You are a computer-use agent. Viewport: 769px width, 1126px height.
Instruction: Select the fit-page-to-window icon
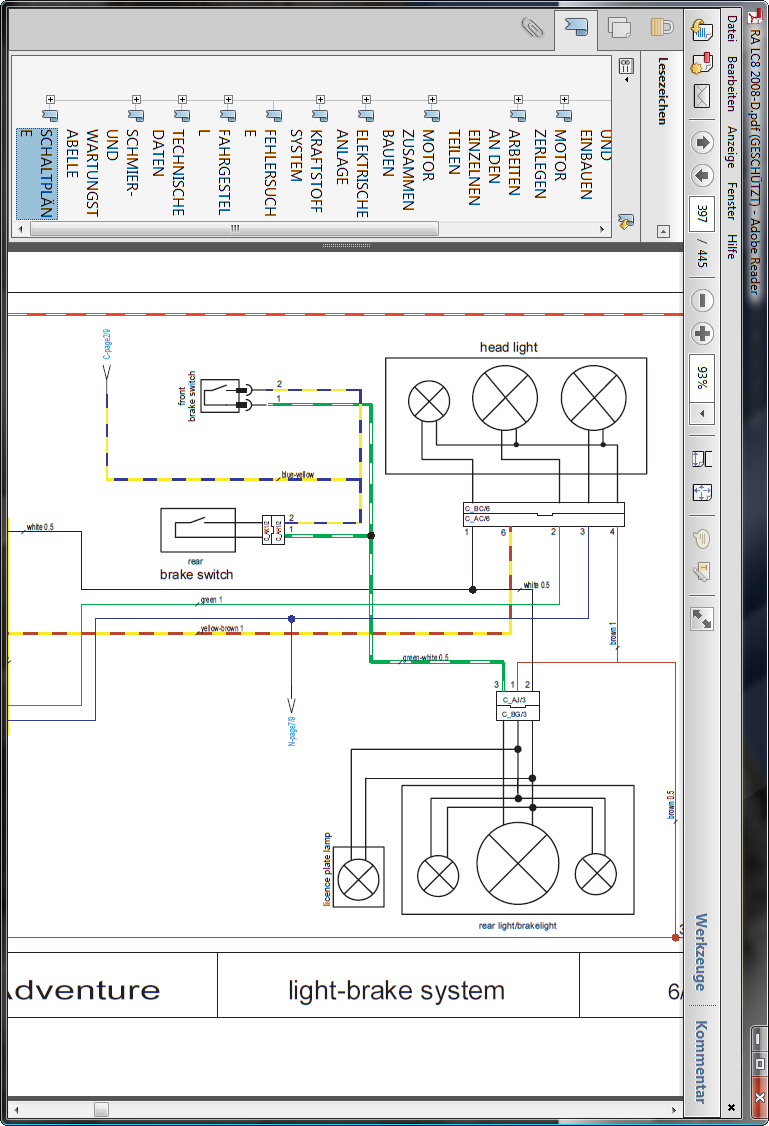702,492
